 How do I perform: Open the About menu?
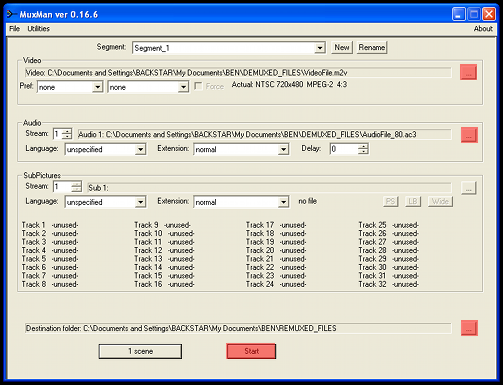tap(483, 29)
